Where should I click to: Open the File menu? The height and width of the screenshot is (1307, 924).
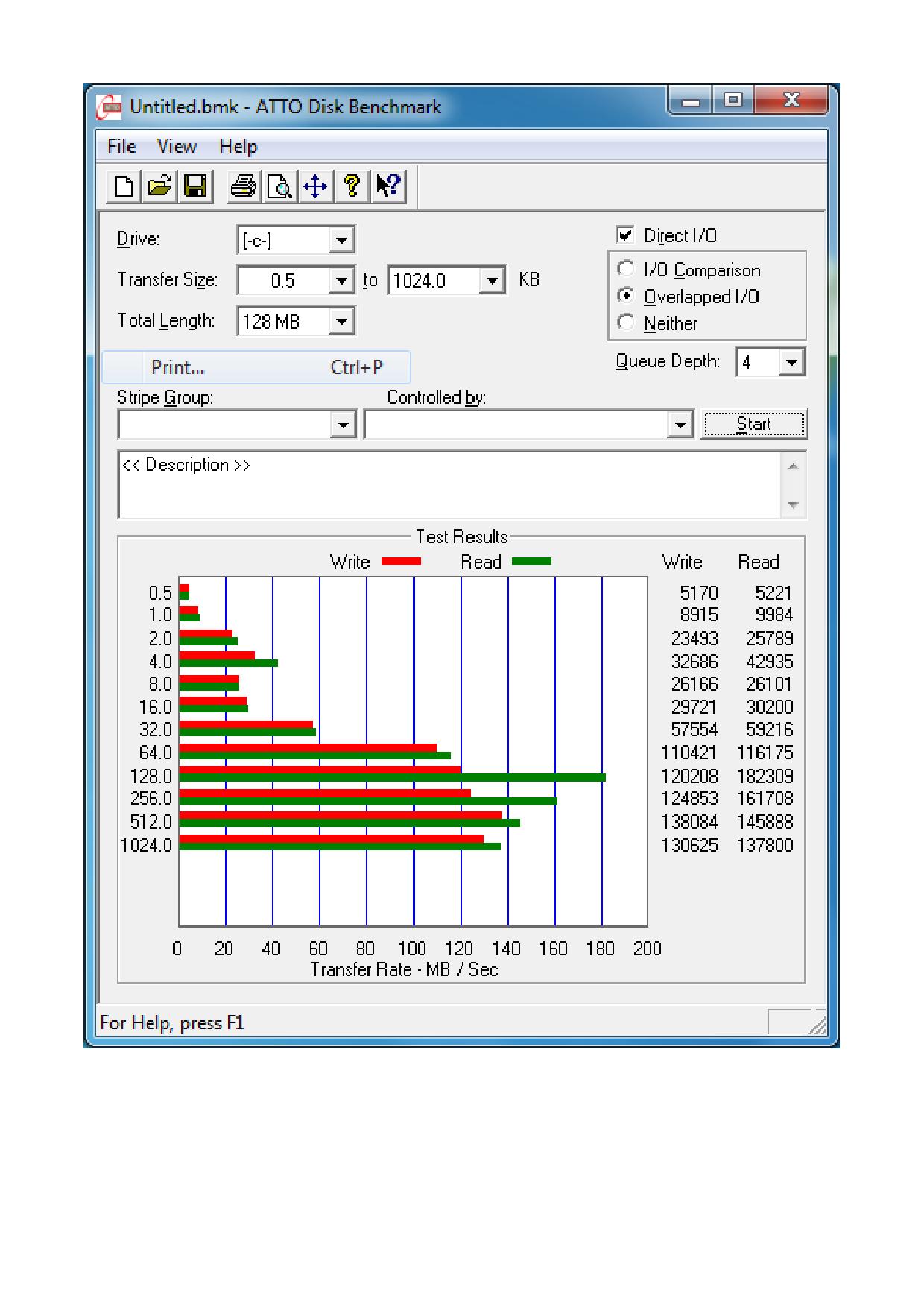point(121,146)
